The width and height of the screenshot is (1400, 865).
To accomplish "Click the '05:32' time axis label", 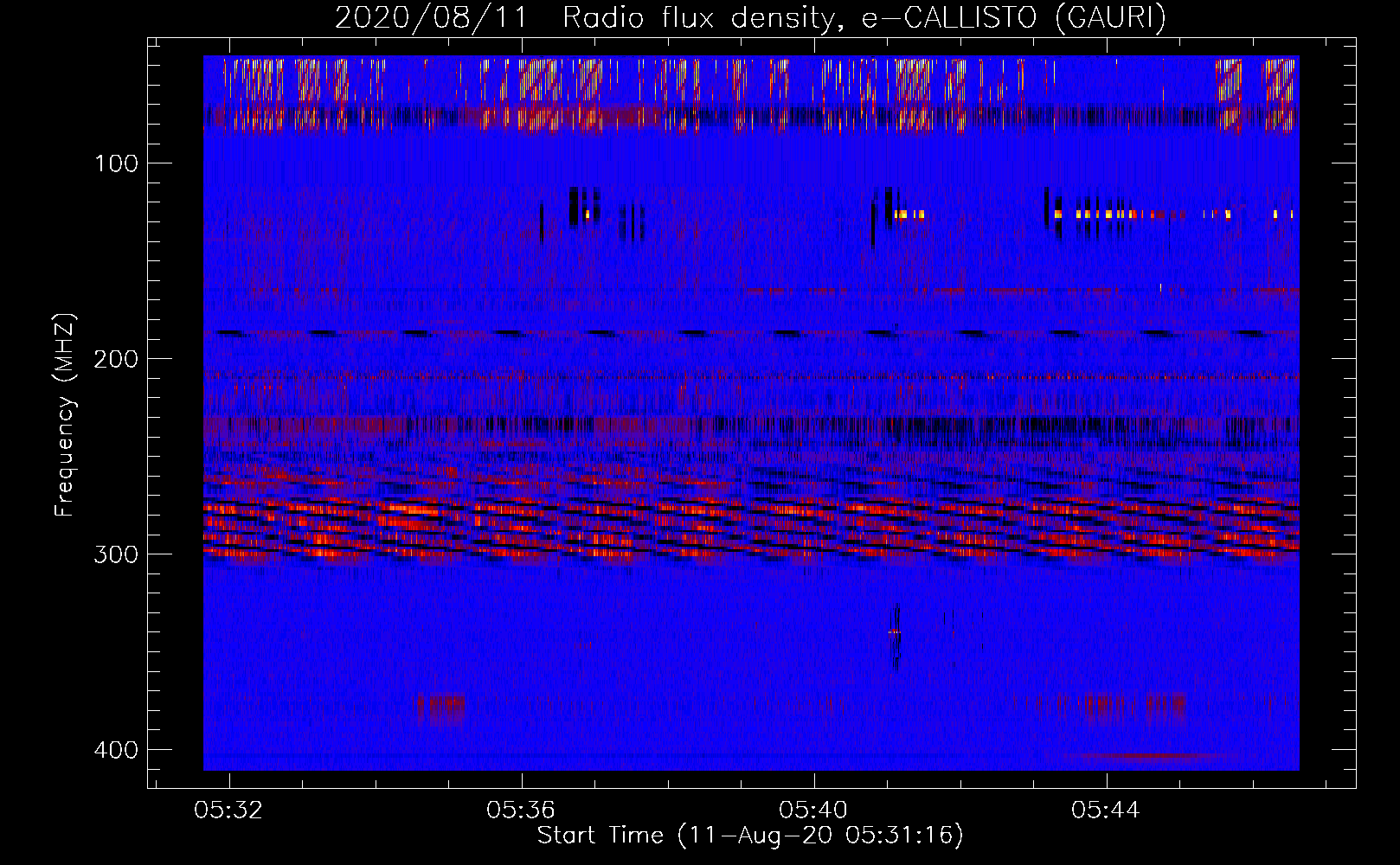I will coord(228,811).
